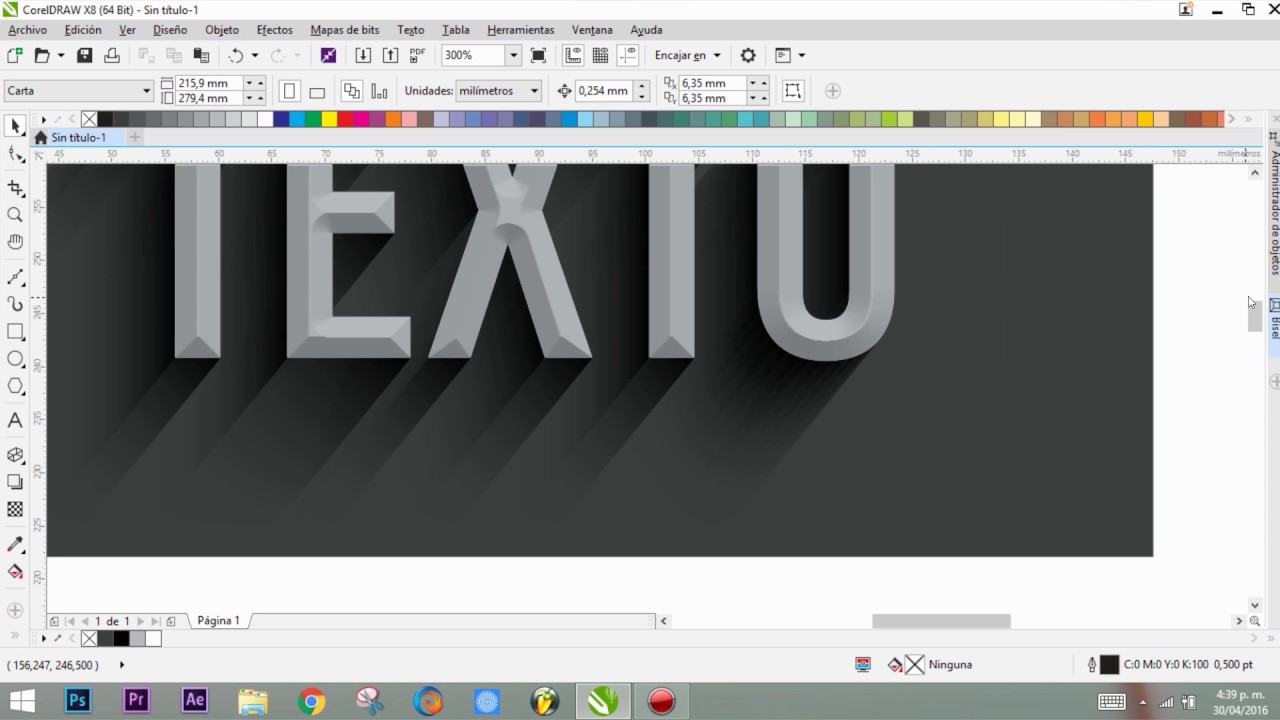
Task: Switch to the Sin título-1 document tab
Action: (78, 137)
